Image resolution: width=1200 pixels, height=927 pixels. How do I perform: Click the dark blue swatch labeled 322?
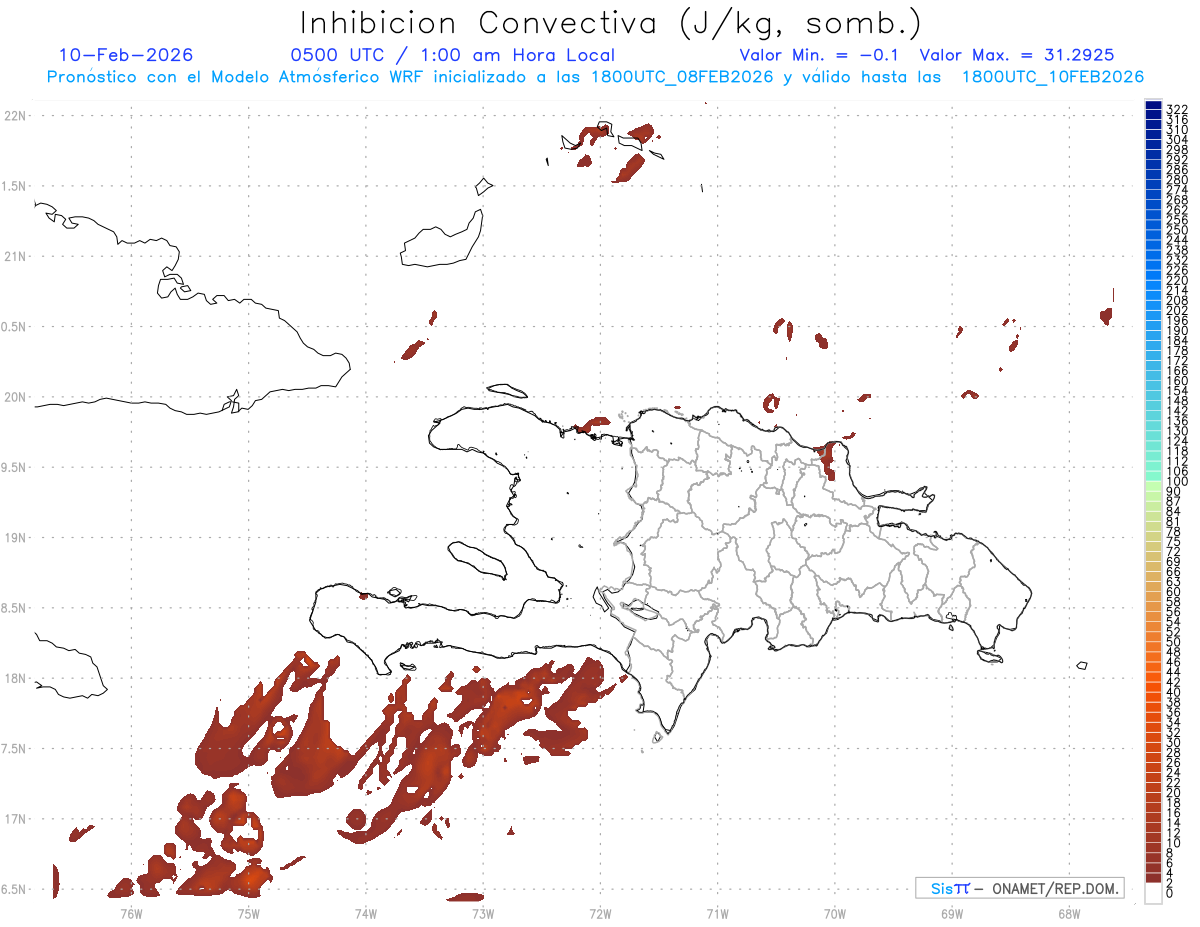click(x=1153, y=106)
